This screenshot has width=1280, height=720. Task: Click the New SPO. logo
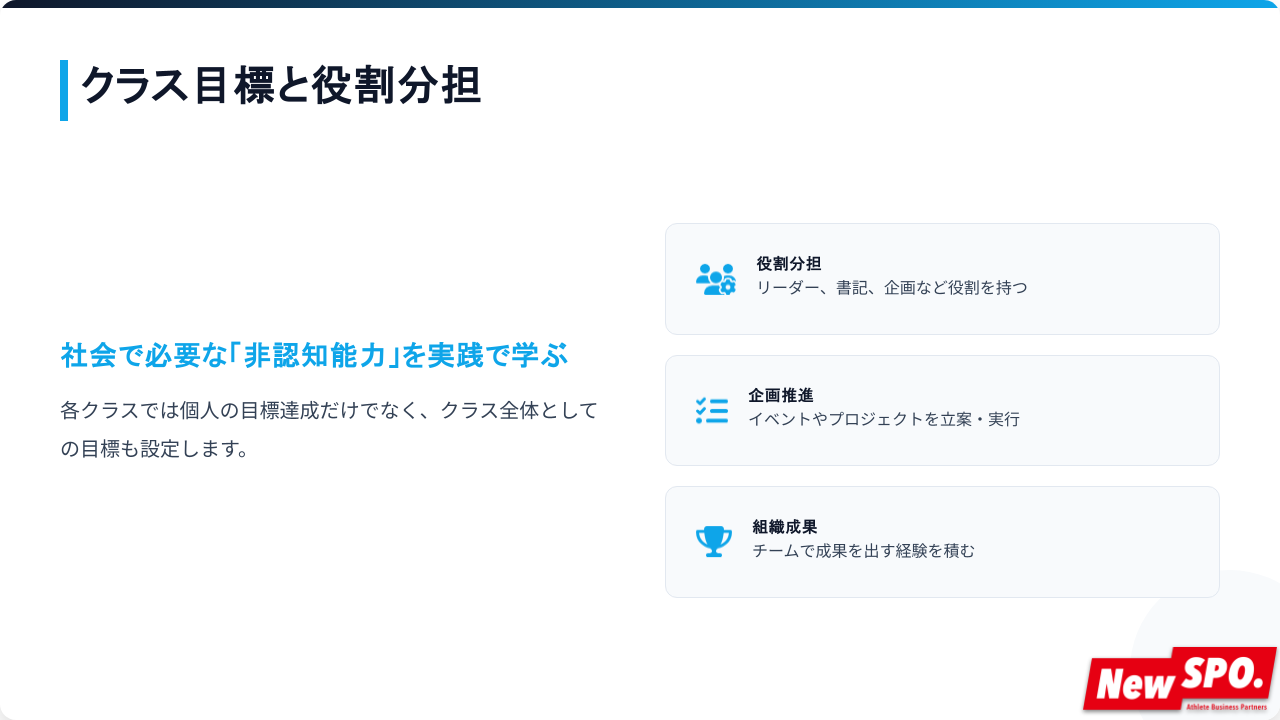[1180, 680]
